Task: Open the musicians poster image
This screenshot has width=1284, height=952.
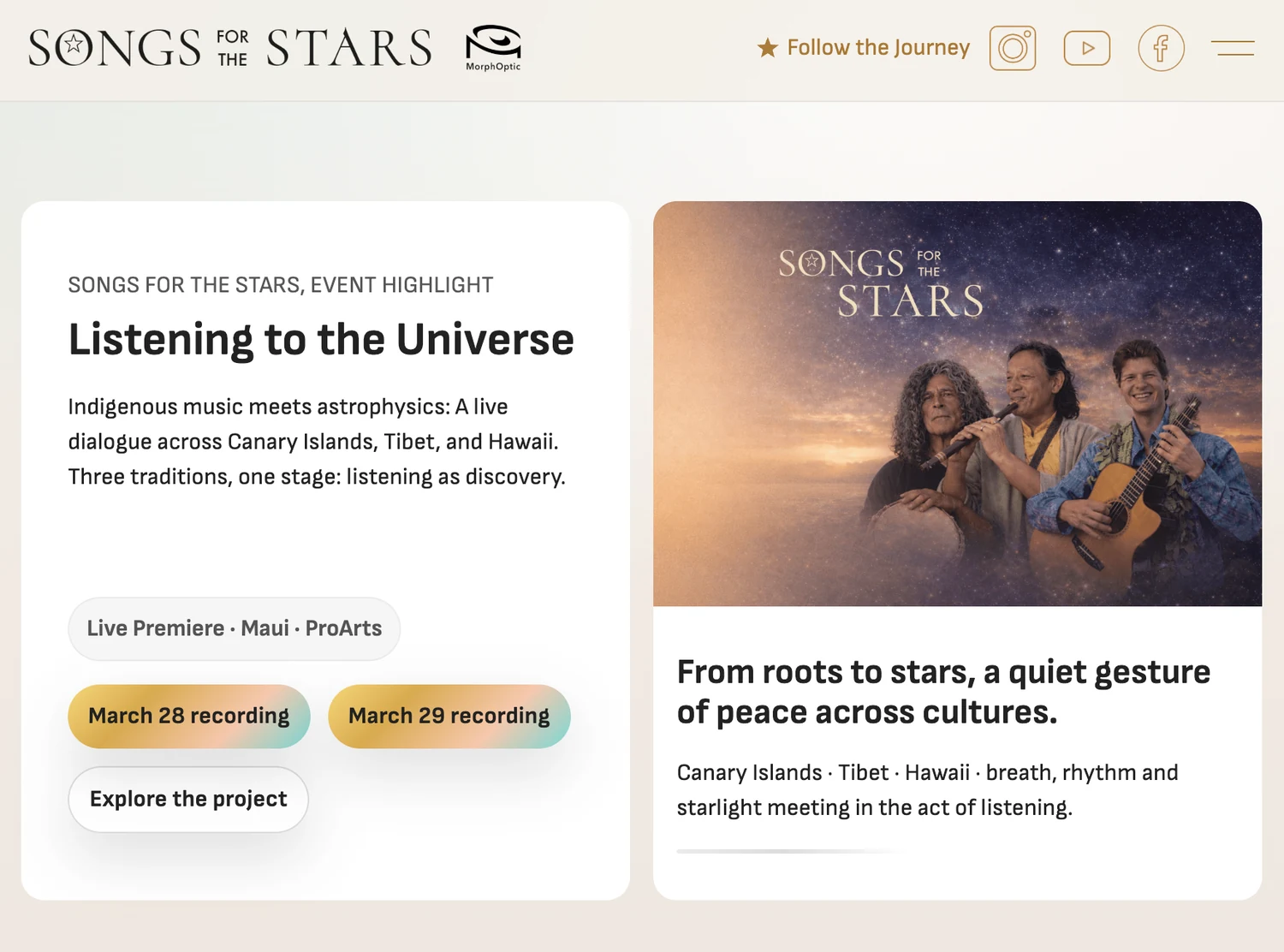Action: coord(957,403)
